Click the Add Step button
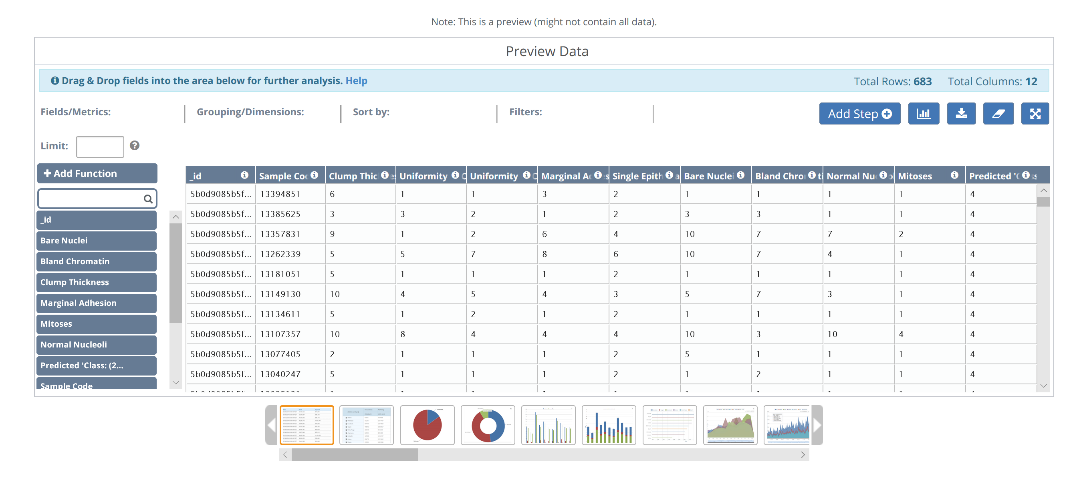This screenshot has width=1083, height=478. pyautogui.click(x=859, y=114)
